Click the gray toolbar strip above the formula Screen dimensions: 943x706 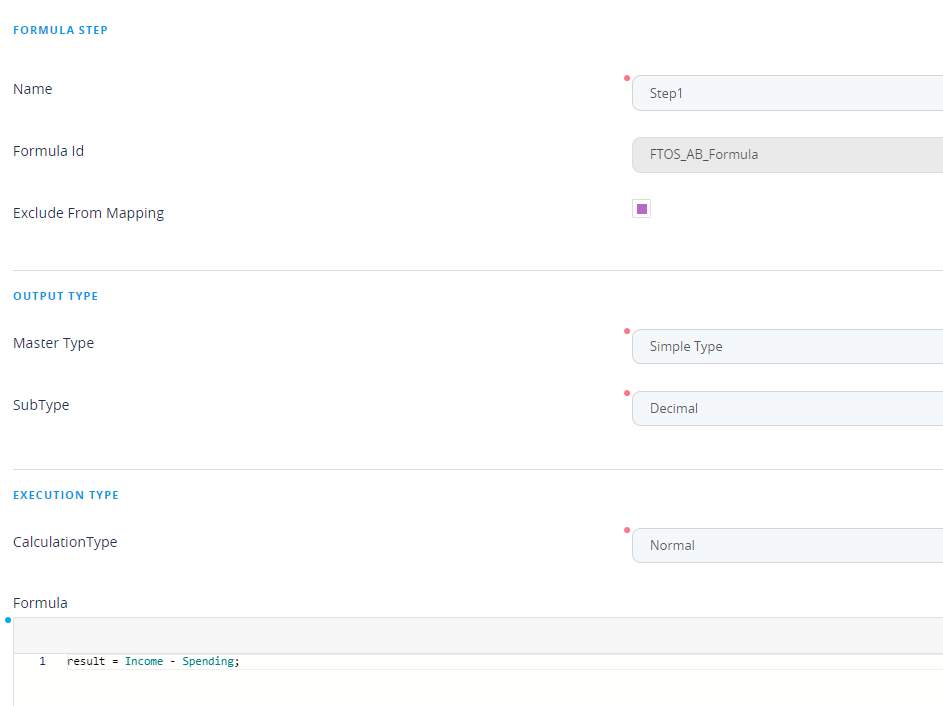[x=478, y=635]
